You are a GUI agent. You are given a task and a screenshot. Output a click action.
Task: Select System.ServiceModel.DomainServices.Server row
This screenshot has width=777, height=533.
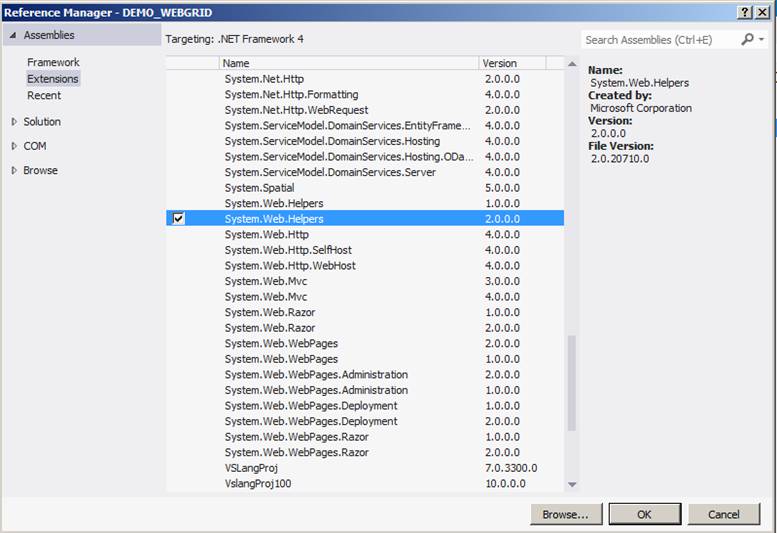click(x=365, y=172)
